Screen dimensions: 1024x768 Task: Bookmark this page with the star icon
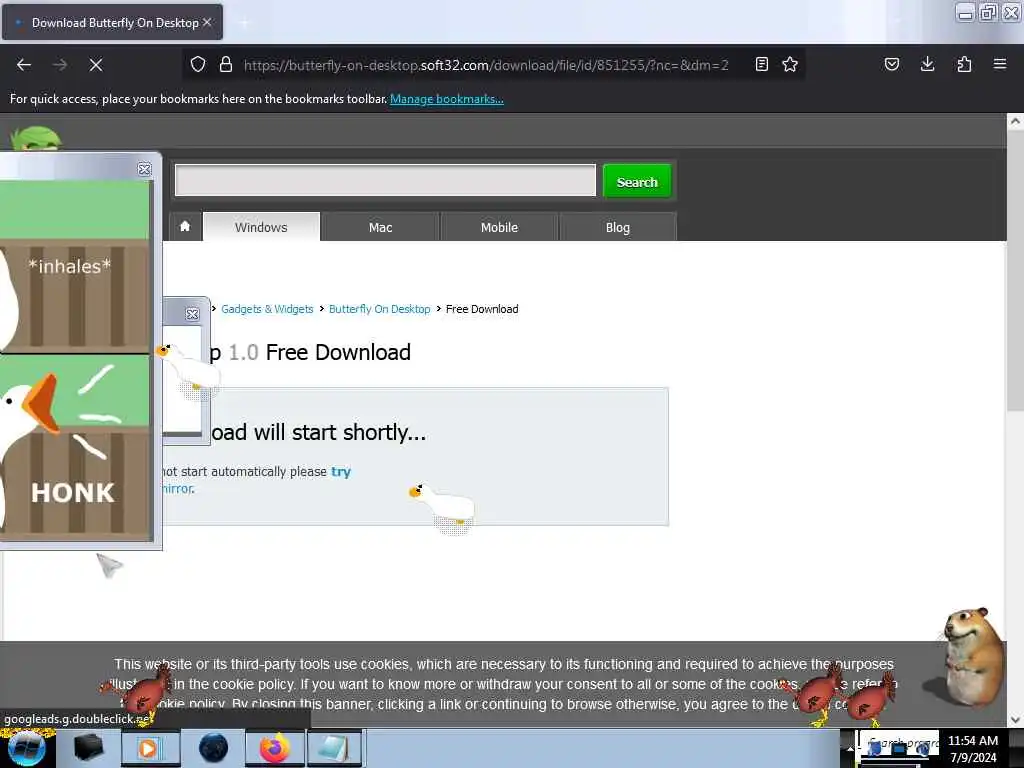[x=790, y=64]
